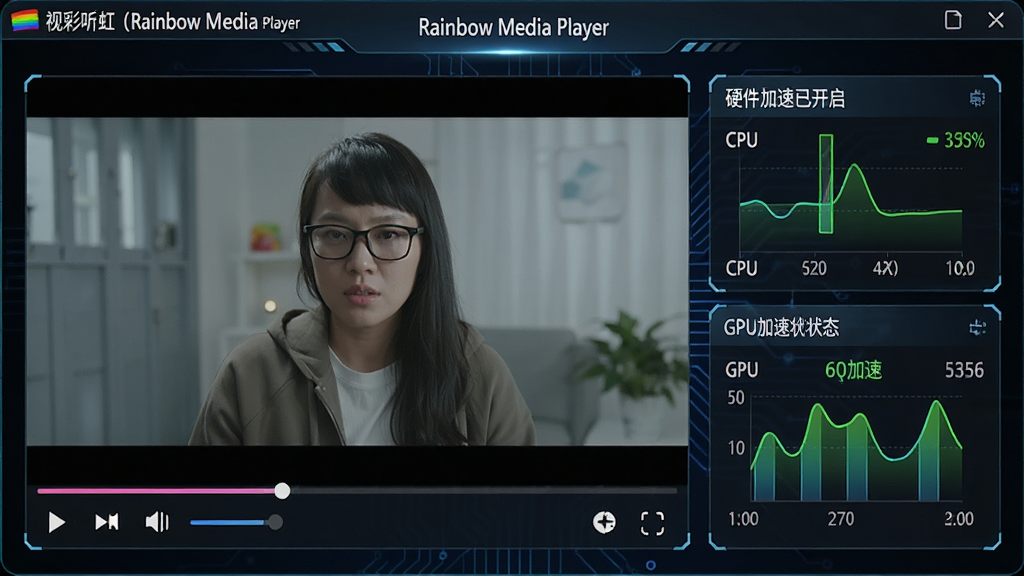Click the 520 label under CPU graph

click(814, 268)
